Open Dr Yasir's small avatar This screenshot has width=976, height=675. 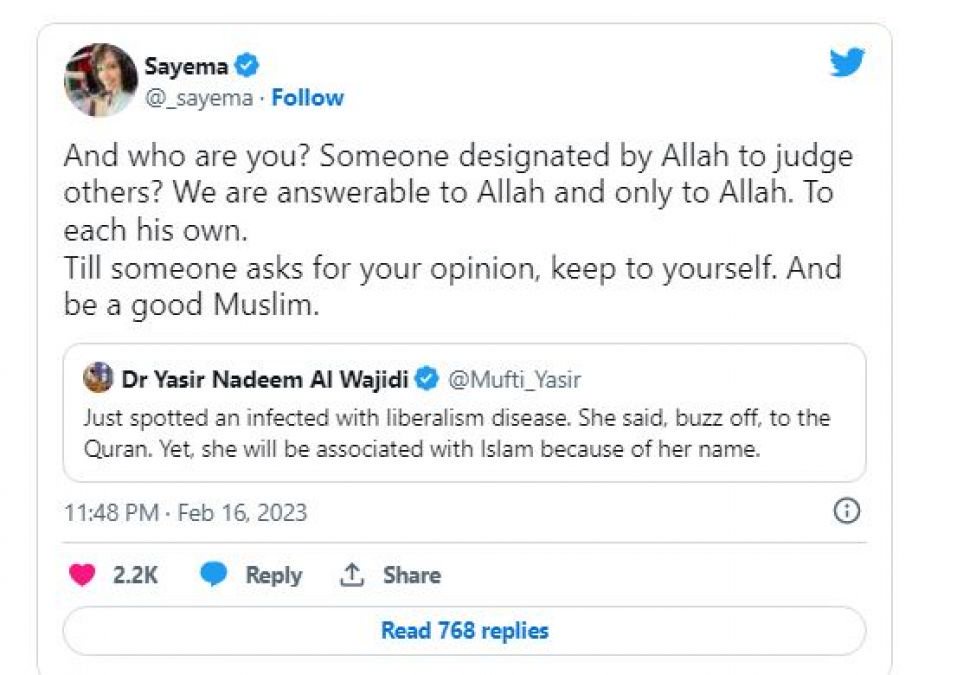point(98,379)
